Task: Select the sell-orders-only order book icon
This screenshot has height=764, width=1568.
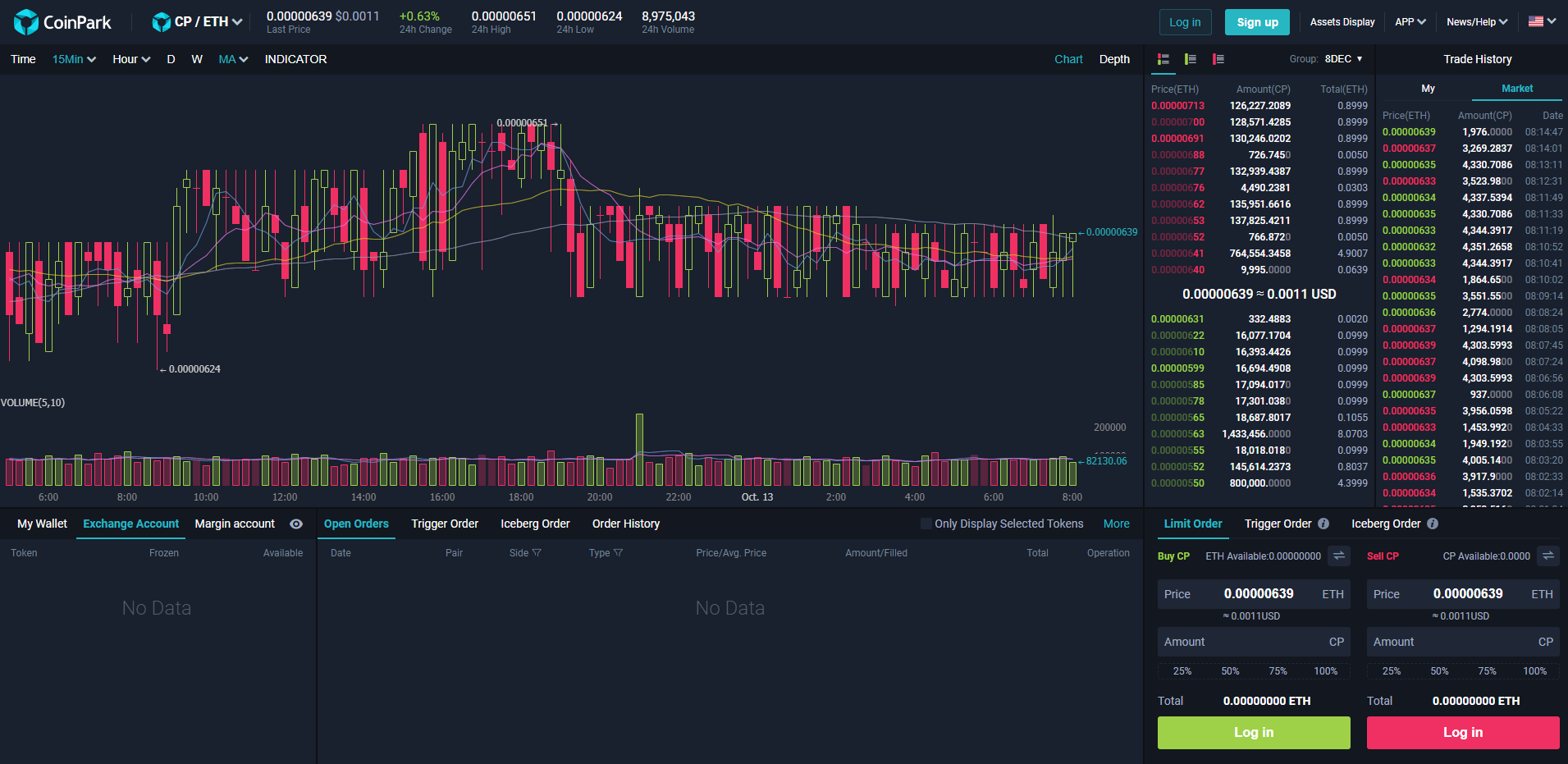Action: (1218, 58)
